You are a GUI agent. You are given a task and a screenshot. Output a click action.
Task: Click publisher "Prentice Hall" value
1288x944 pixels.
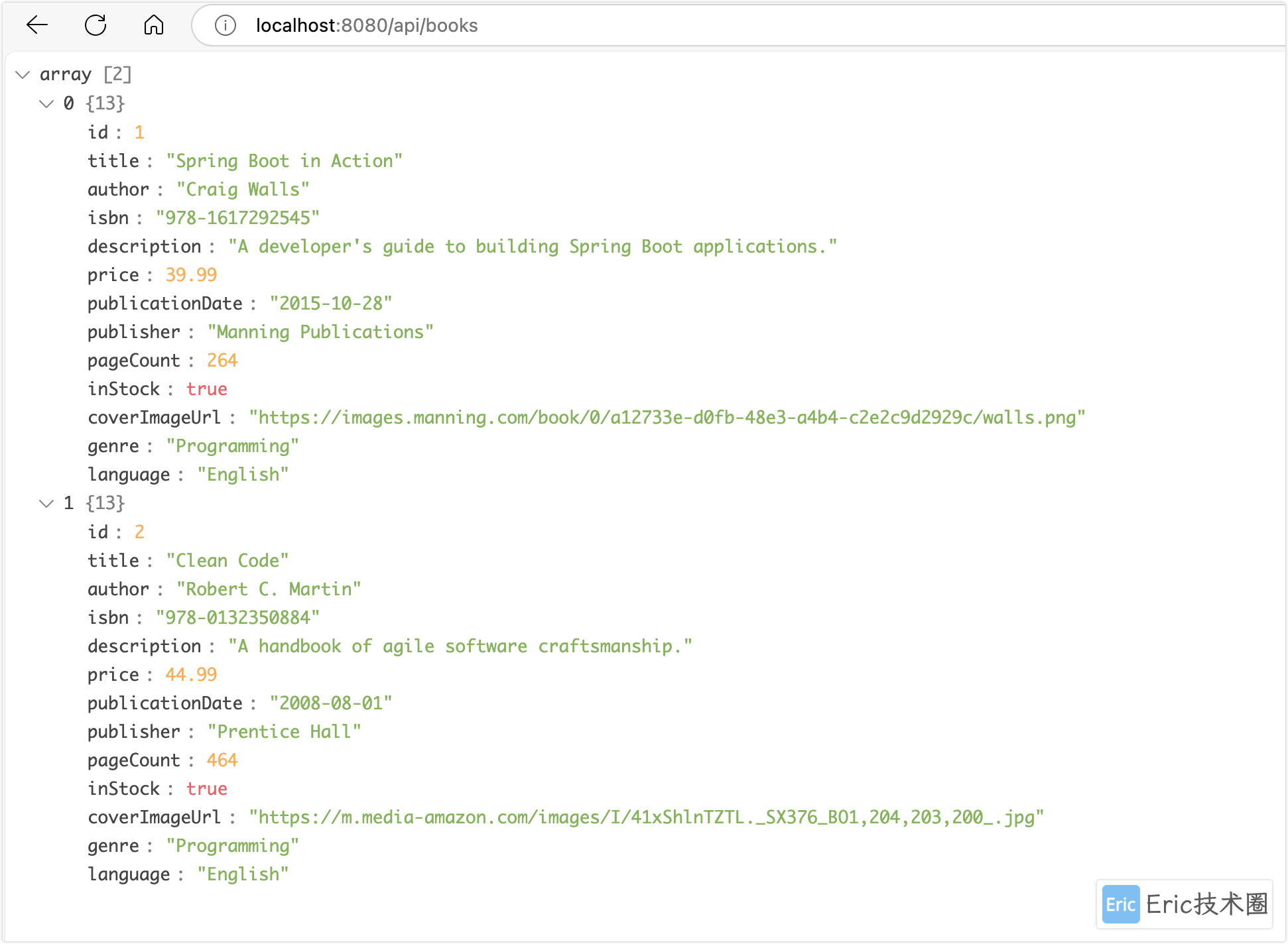pos(285,732)
